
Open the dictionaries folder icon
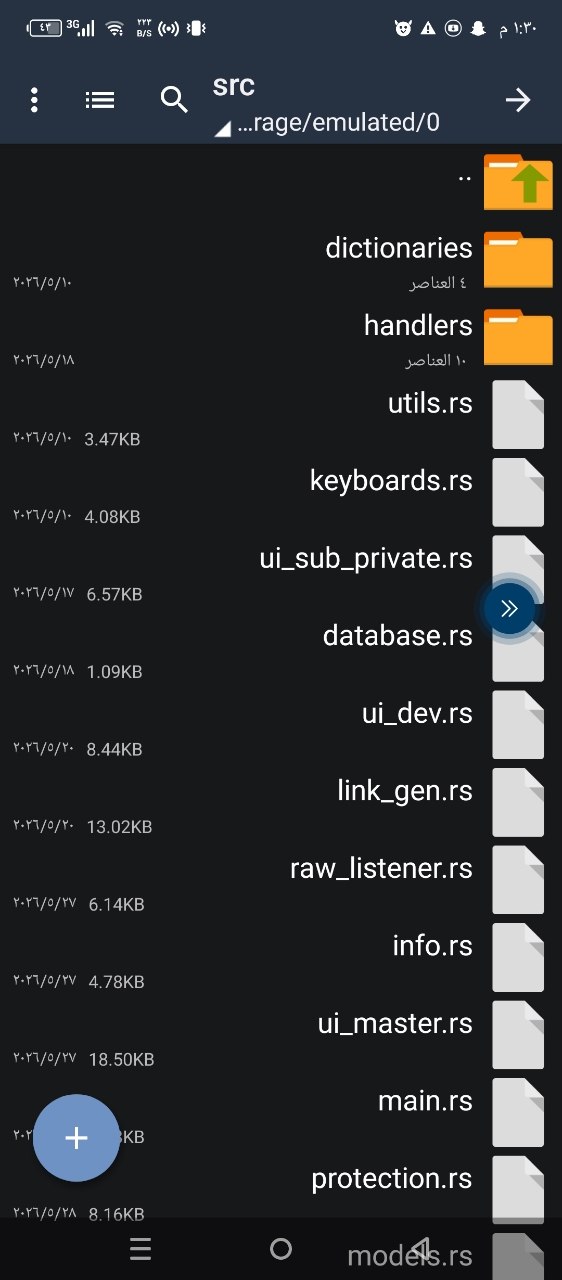pos(518,259)
